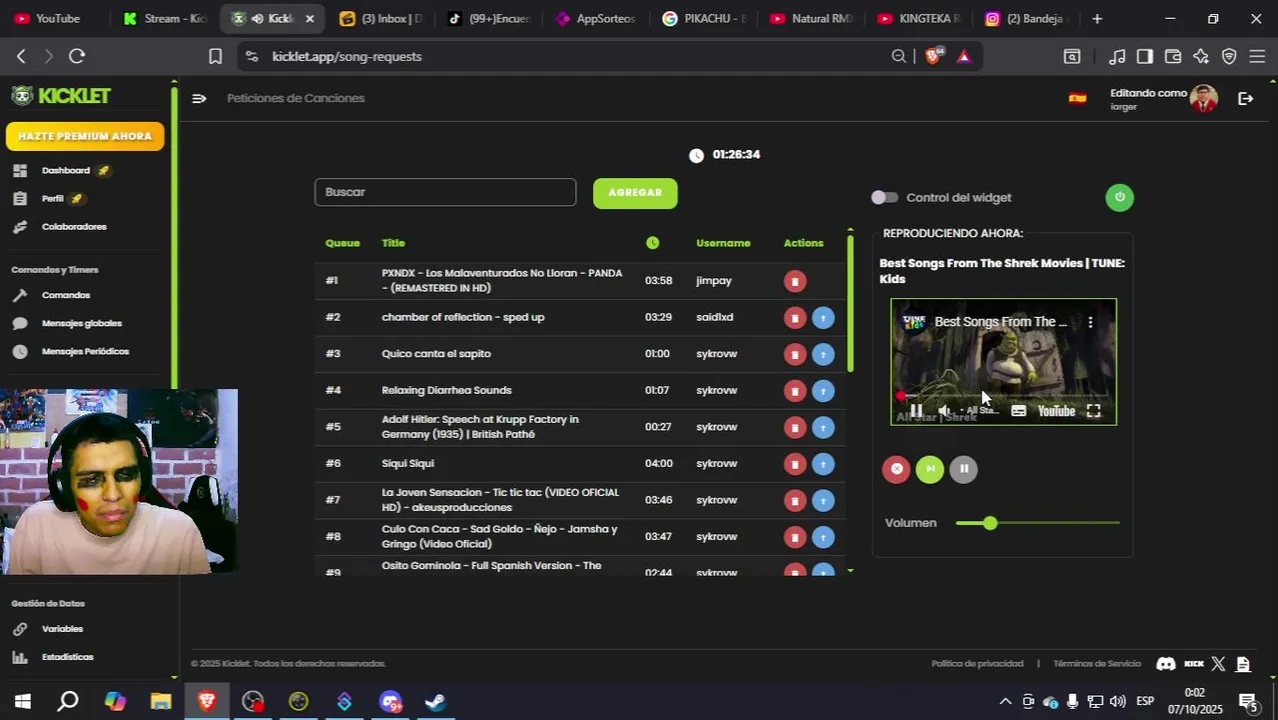
Task: Move Siqui Siqui up in queue
Action: pos(823,464)
